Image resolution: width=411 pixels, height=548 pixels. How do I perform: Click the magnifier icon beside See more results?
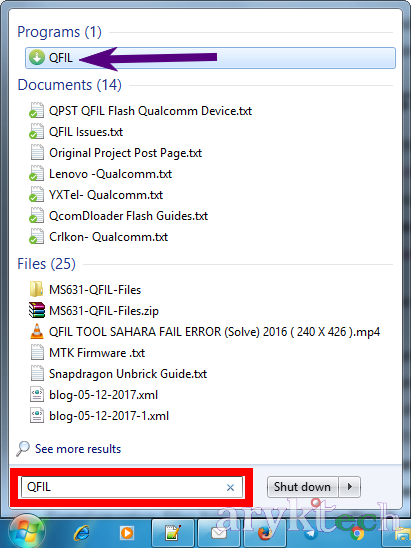23,448
